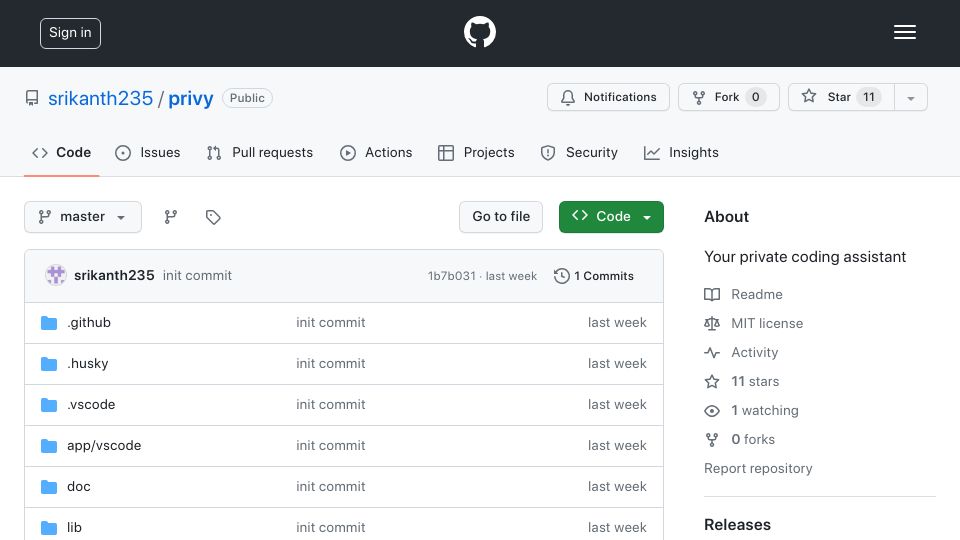Screen dimensions: 960x540
Task: Open srikanth235 author link in commit row
Action: [114, 276]
